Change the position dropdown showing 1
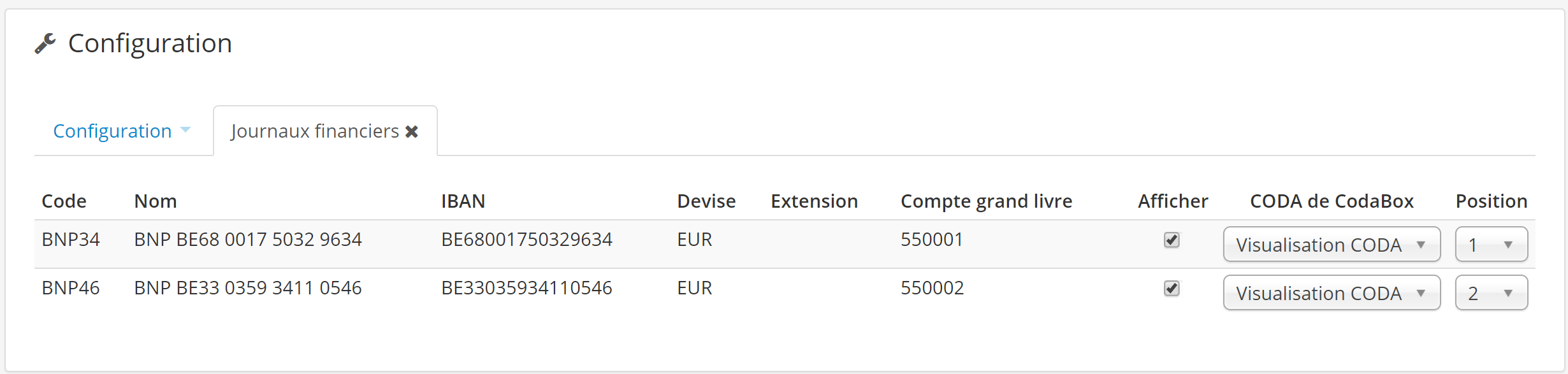The width and height of the screenshot is (1568, 374). 1492,245
